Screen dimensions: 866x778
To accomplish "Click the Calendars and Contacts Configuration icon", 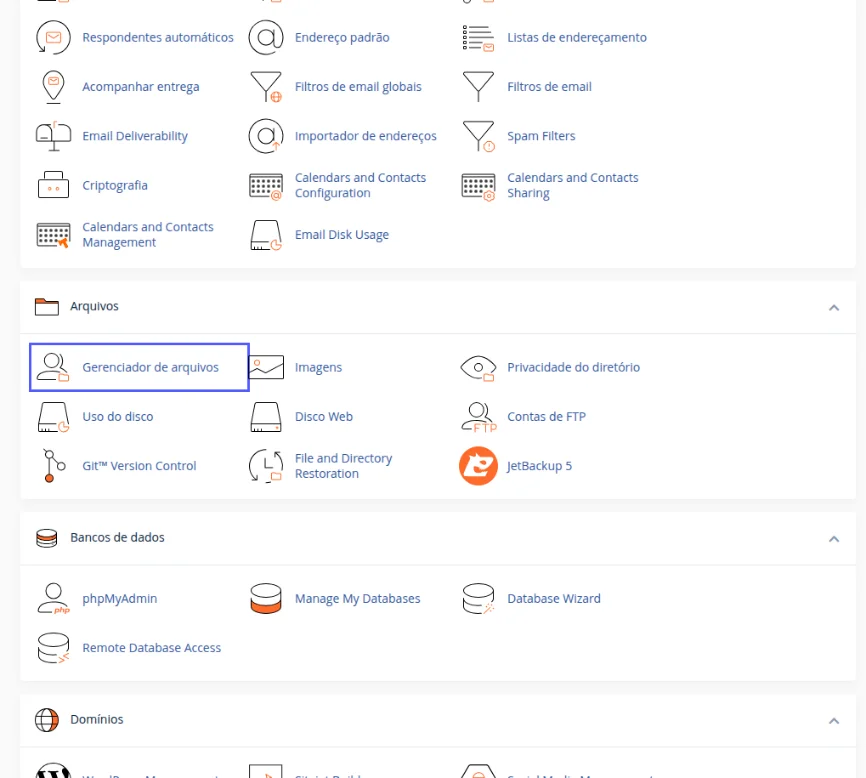I will tap(266, 186).
